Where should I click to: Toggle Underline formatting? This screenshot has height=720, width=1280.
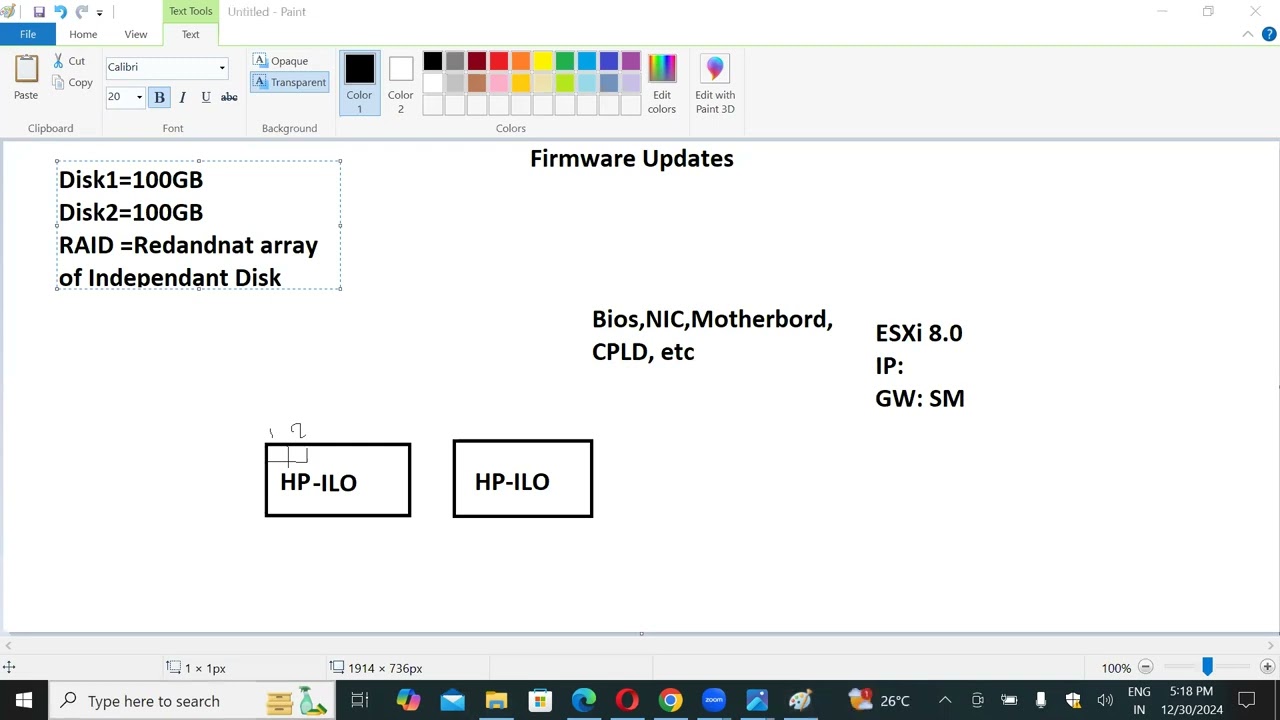coord(206,97)
